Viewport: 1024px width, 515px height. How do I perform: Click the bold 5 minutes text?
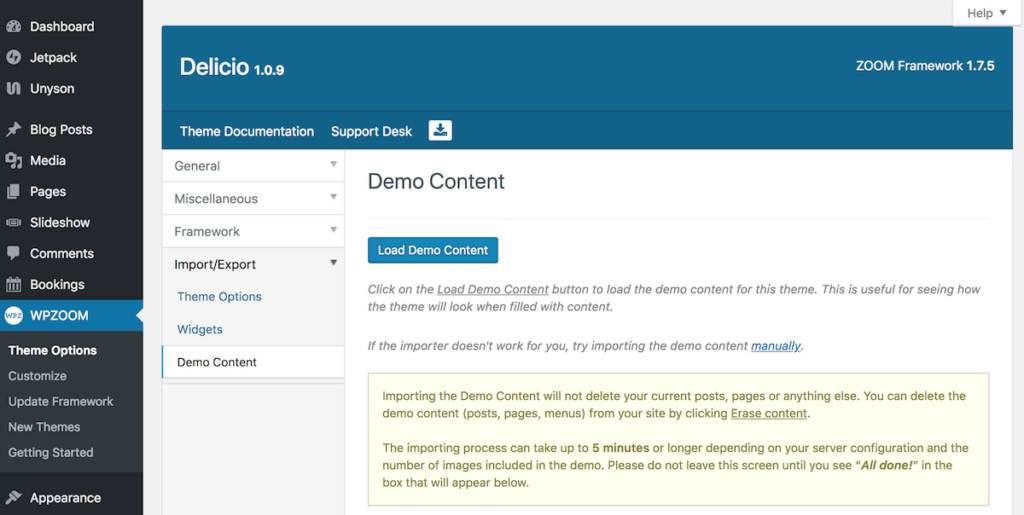pyautogui.click(x=620, y=448)
